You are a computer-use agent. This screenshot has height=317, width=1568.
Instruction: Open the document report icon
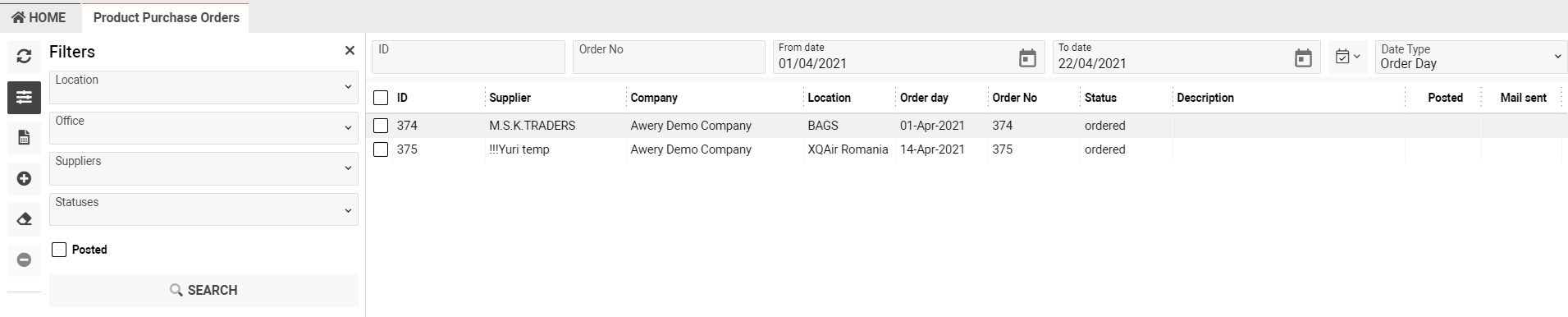pyautogui.click(x=24, y=138)
